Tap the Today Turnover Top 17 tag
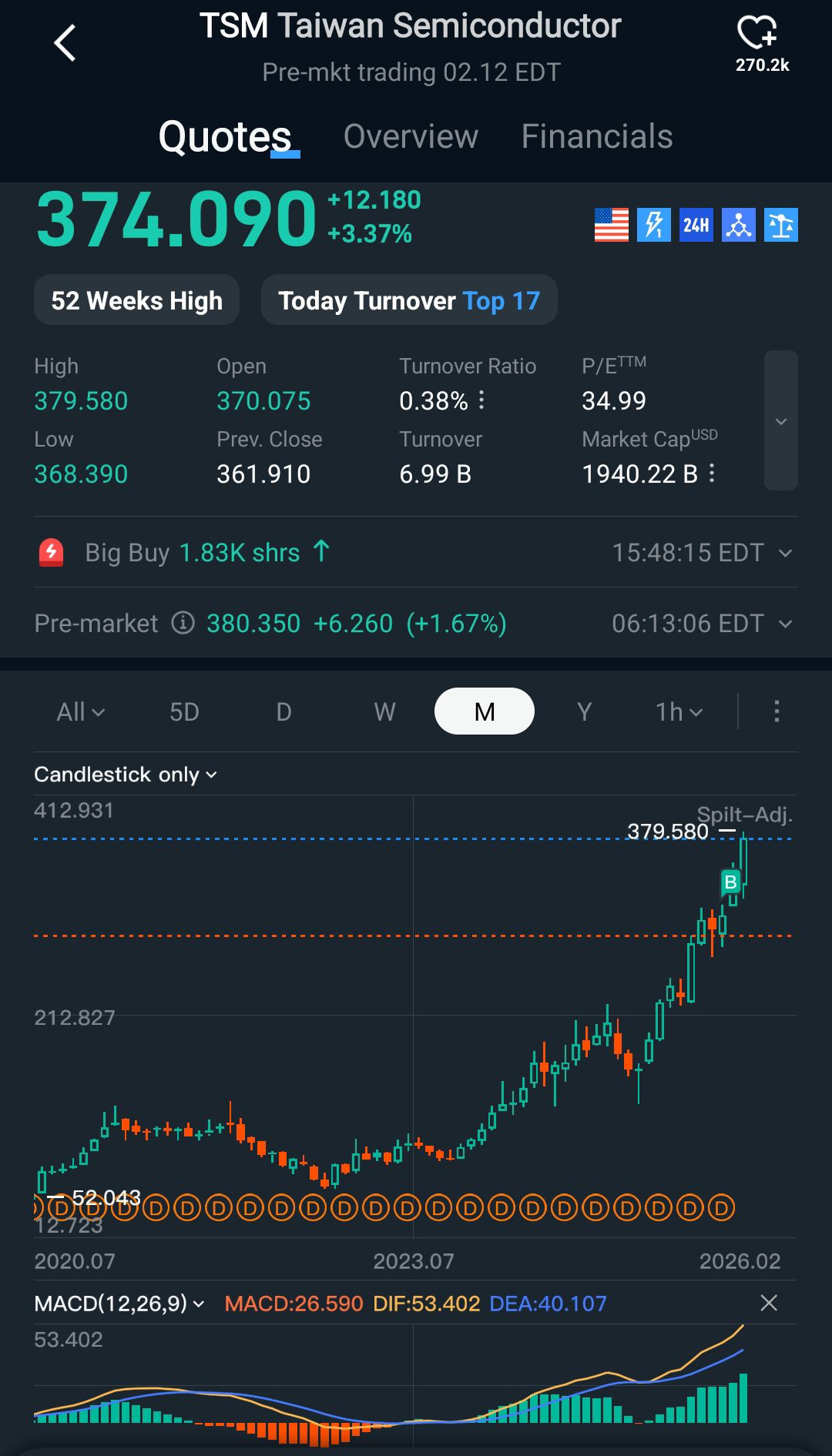The image size is (832, 1456). tap(409, 300)
